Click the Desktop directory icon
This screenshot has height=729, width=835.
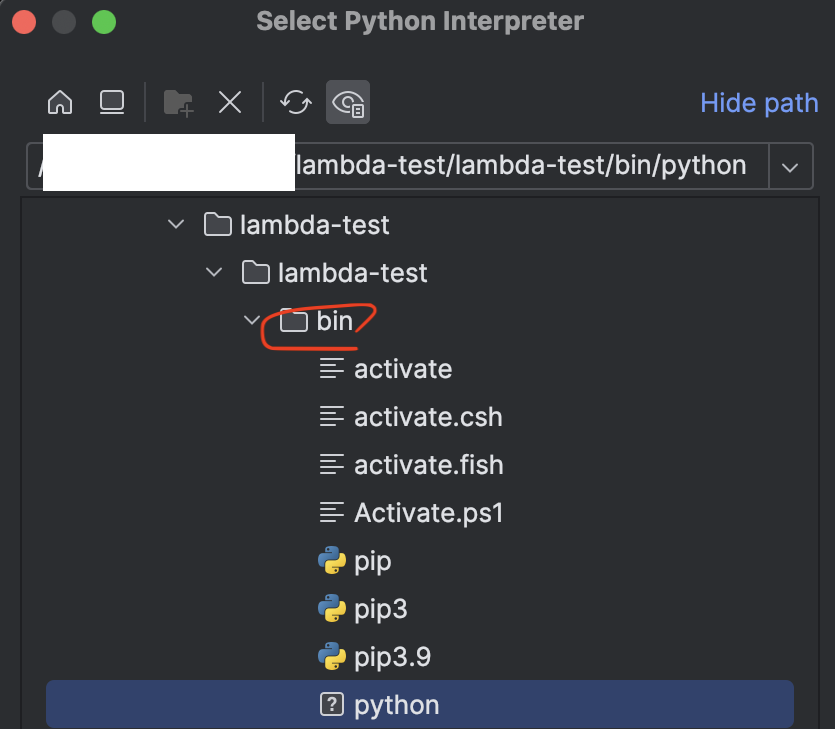pos(111,102)
